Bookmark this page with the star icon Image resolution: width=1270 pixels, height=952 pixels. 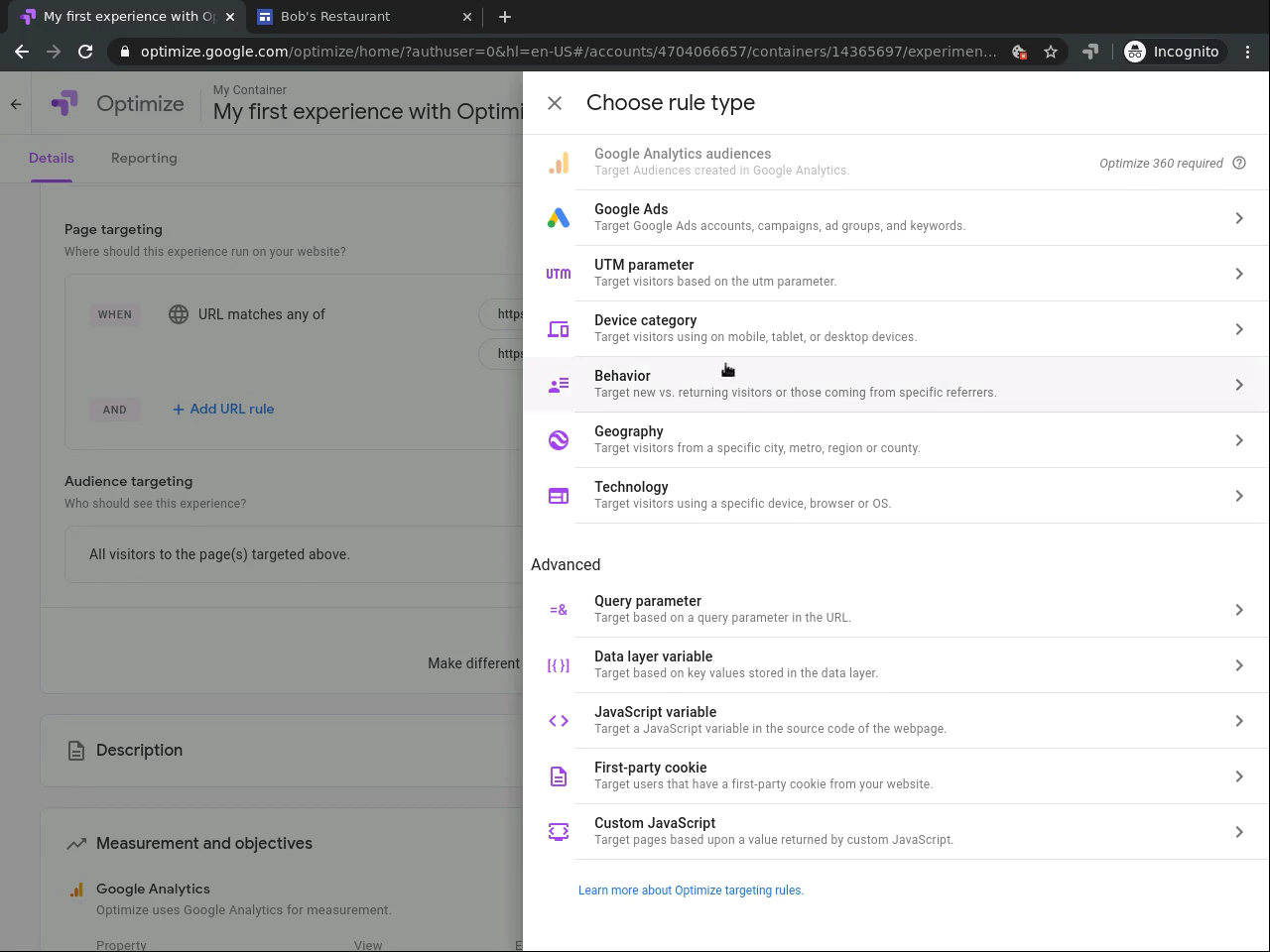click(1051, 52)
